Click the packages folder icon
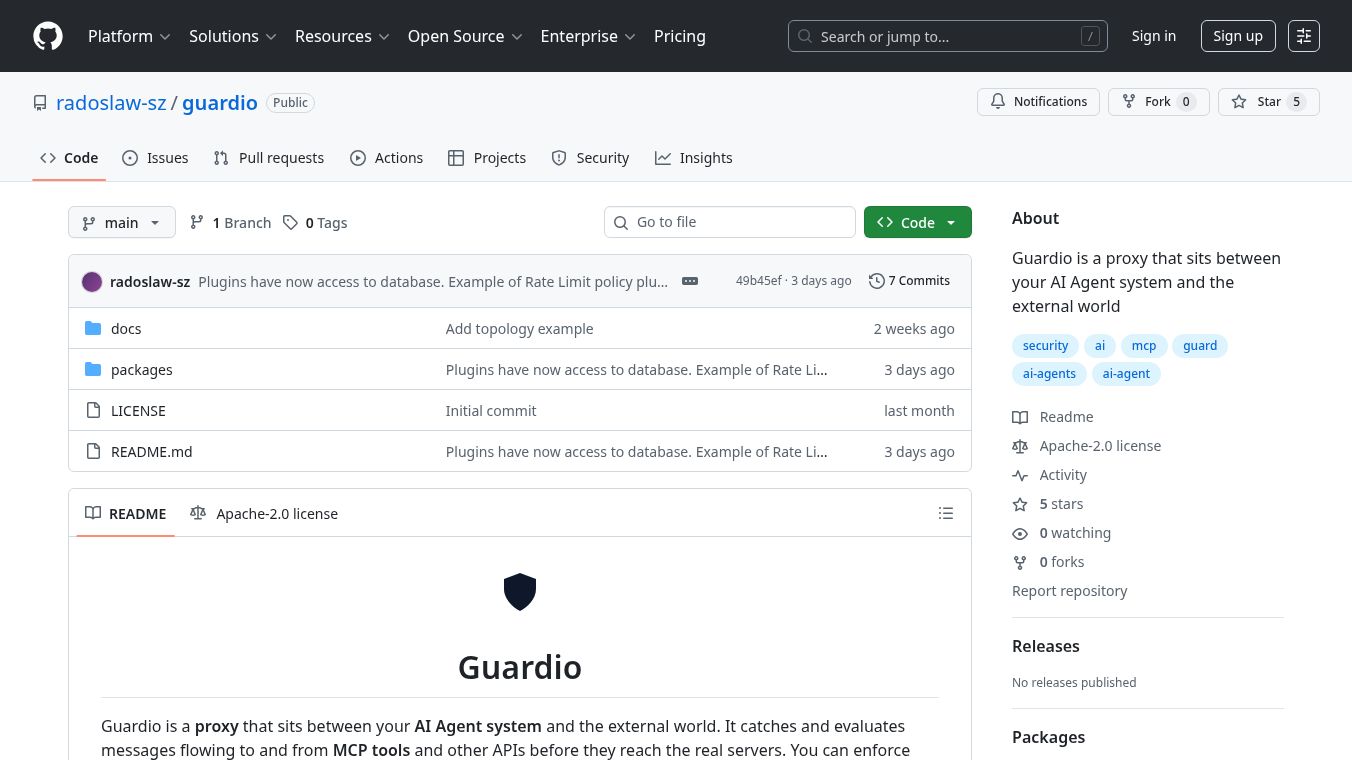The image size is (1352, 760). tap(93, 370)
